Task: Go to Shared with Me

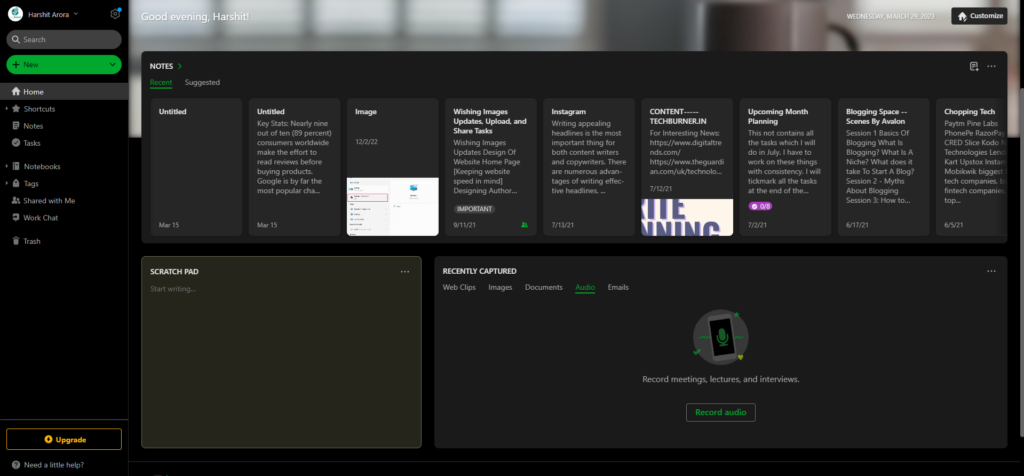Action: tap(49, 200)
